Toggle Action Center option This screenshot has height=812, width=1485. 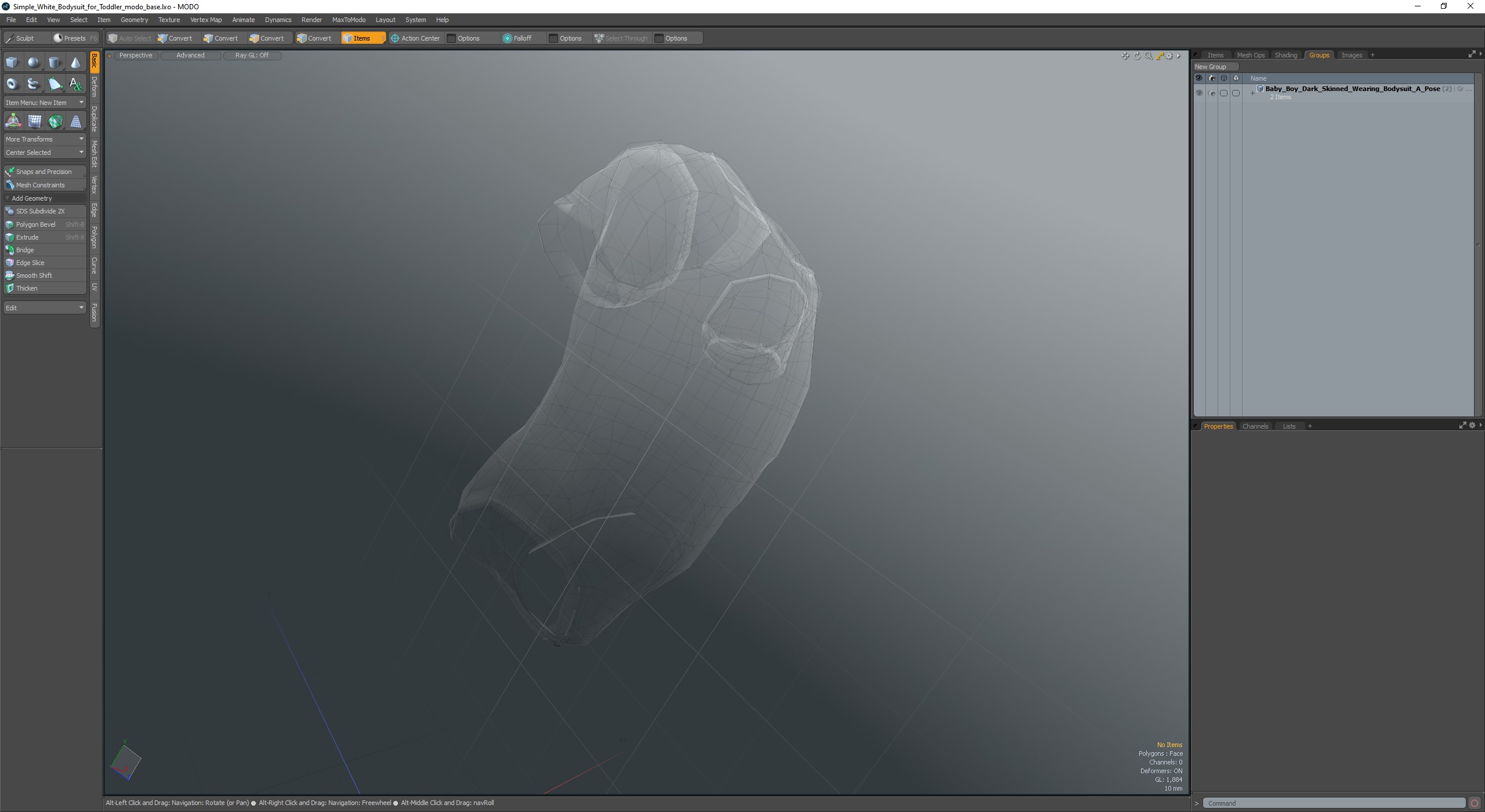tap(415, 38)
